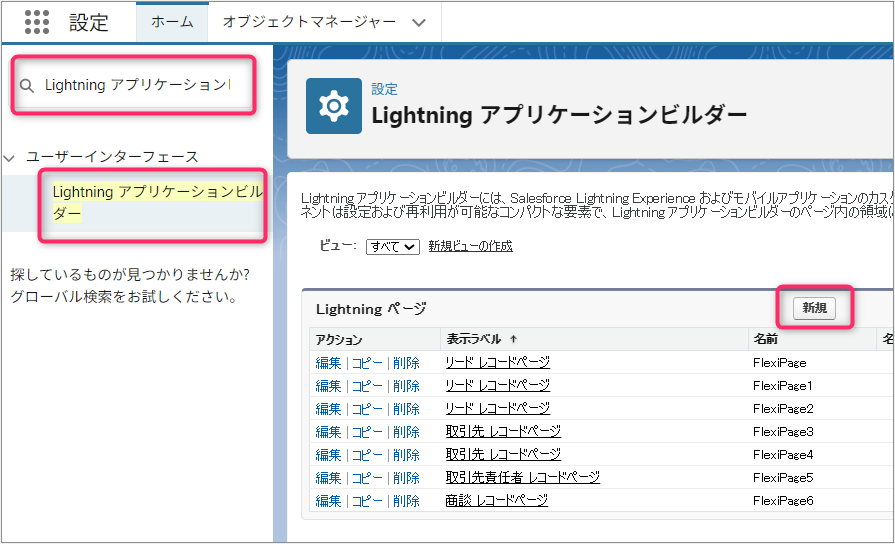
Task: Click the 新規ビューの作成 link
Action: pos(470,247)
